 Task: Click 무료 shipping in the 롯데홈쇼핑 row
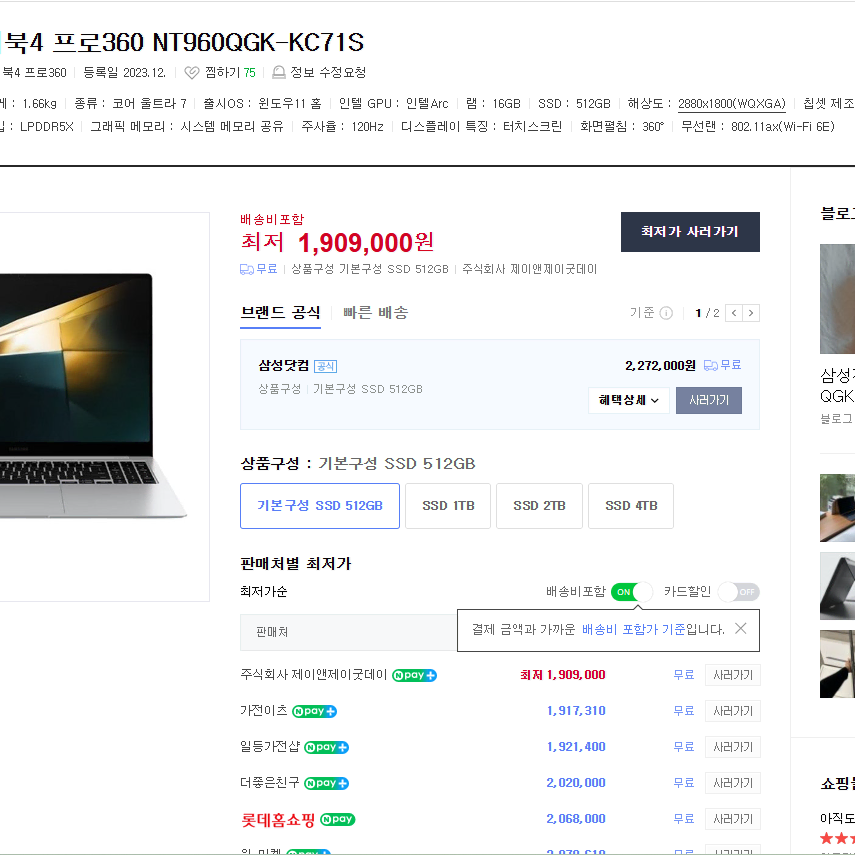coord(684,819)
